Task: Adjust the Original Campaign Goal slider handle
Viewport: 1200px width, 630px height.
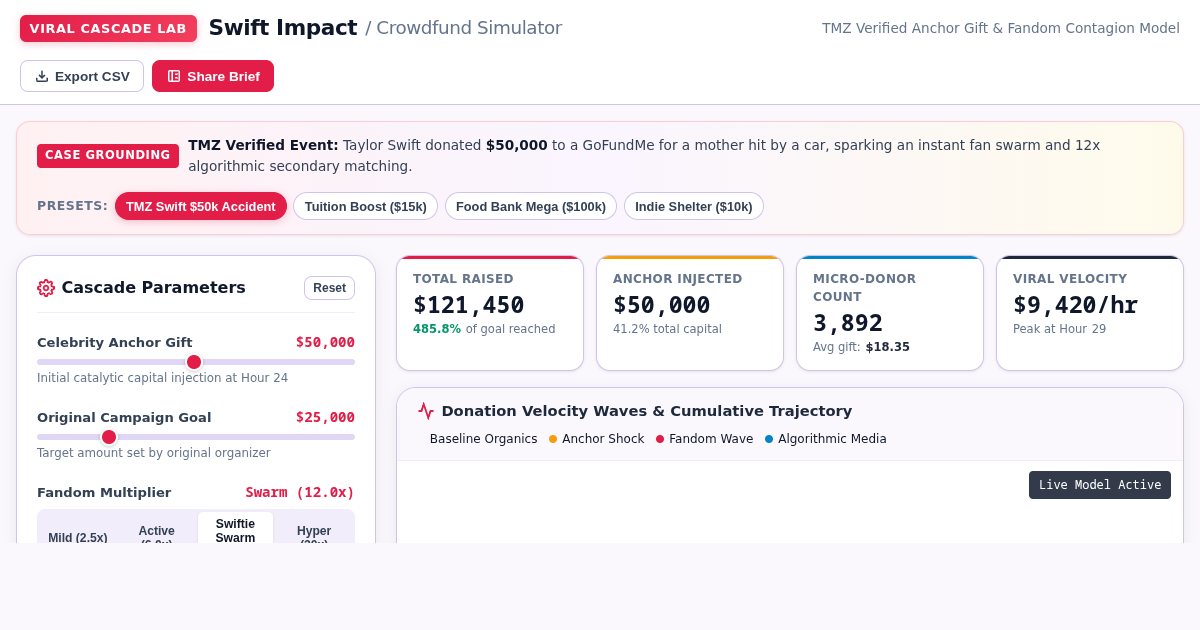Action: pos(109,437)
